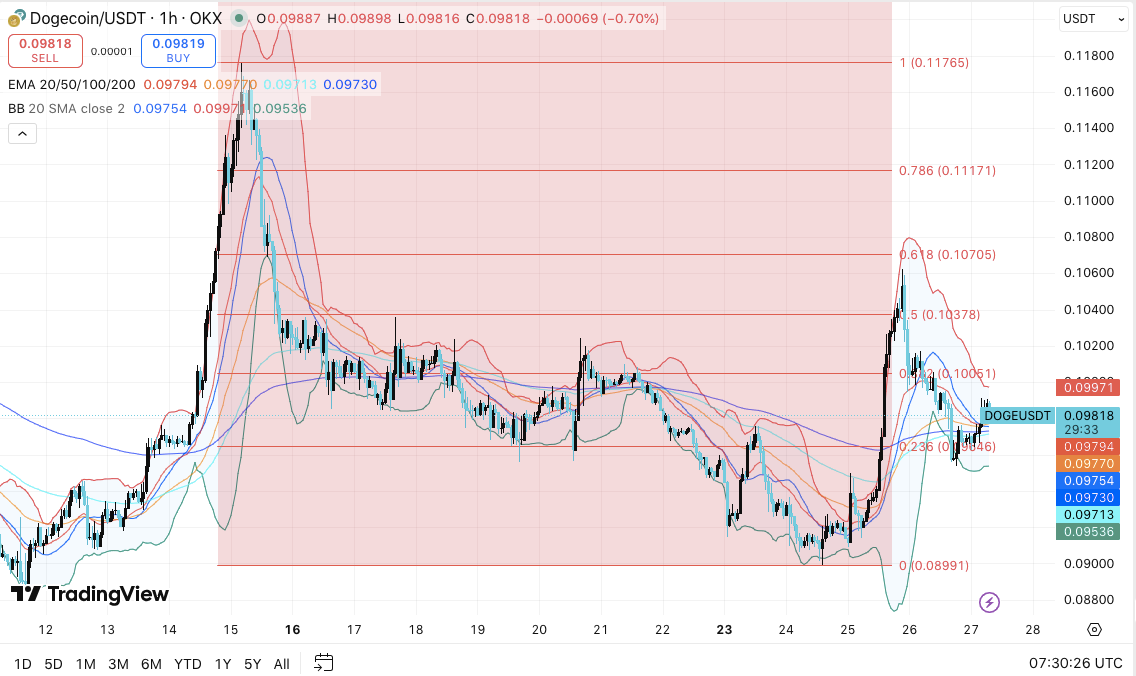
Task: Select the 1D time range
Action: pyautogui.click(x=22, y=664)
